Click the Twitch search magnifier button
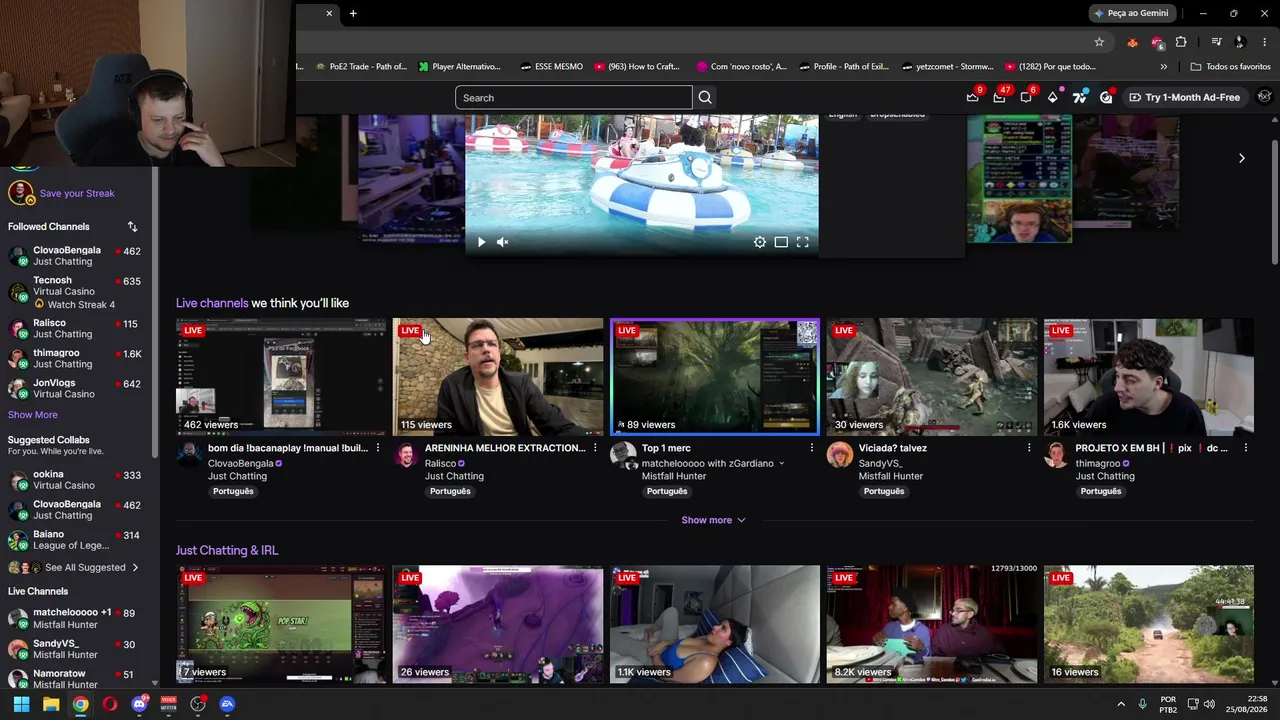 point(705,98)
